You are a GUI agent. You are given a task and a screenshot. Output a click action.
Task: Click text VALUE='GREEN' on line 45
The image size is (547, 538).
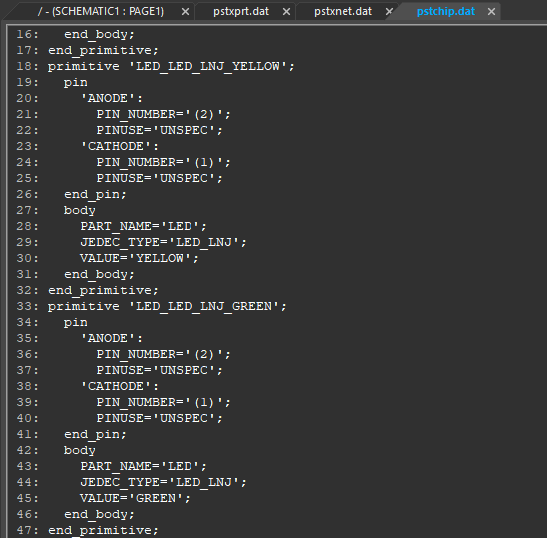tap(135, 498)
